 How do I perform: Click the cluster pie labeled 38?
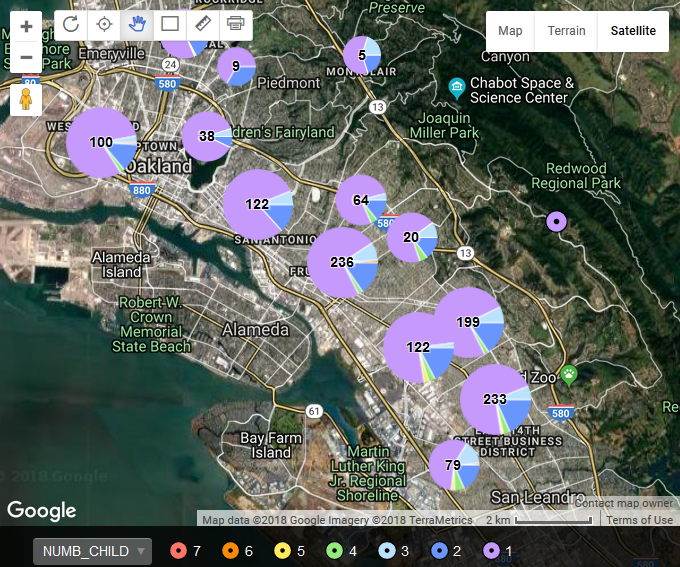207,136
